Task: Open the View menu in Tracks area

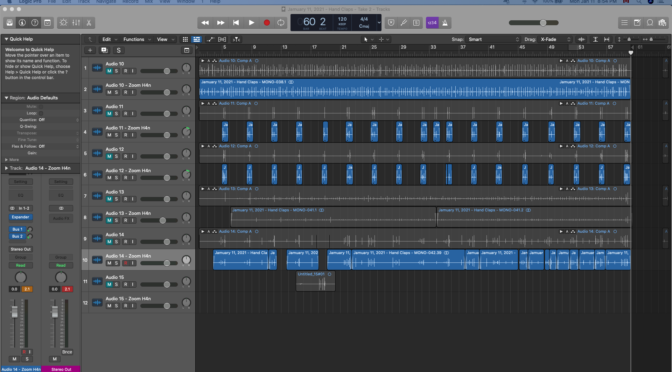Action: [165, 39]
